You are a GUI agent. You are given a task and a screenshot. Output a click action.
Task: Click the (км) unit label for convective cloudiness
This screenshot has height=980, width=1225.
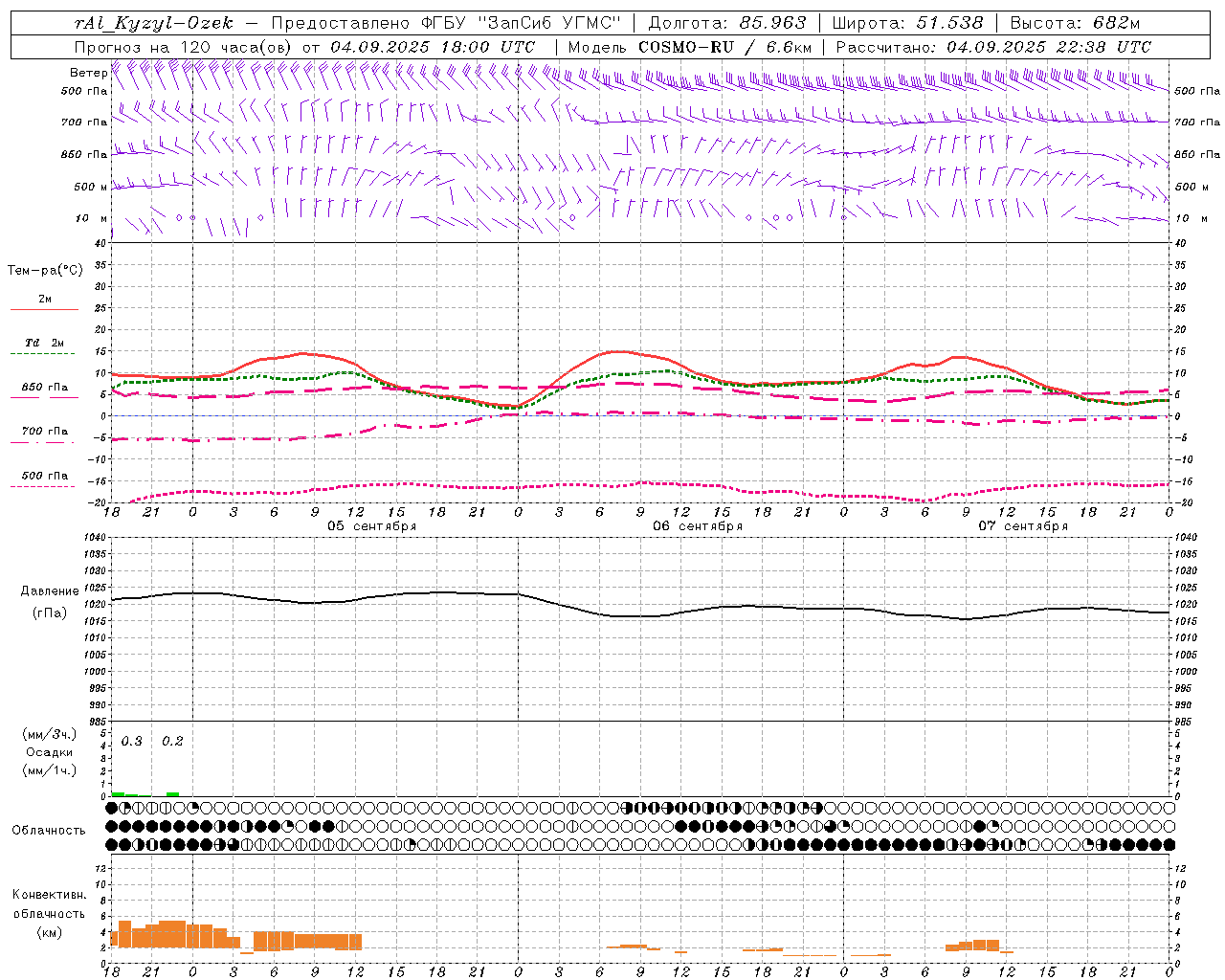point(49,932)
